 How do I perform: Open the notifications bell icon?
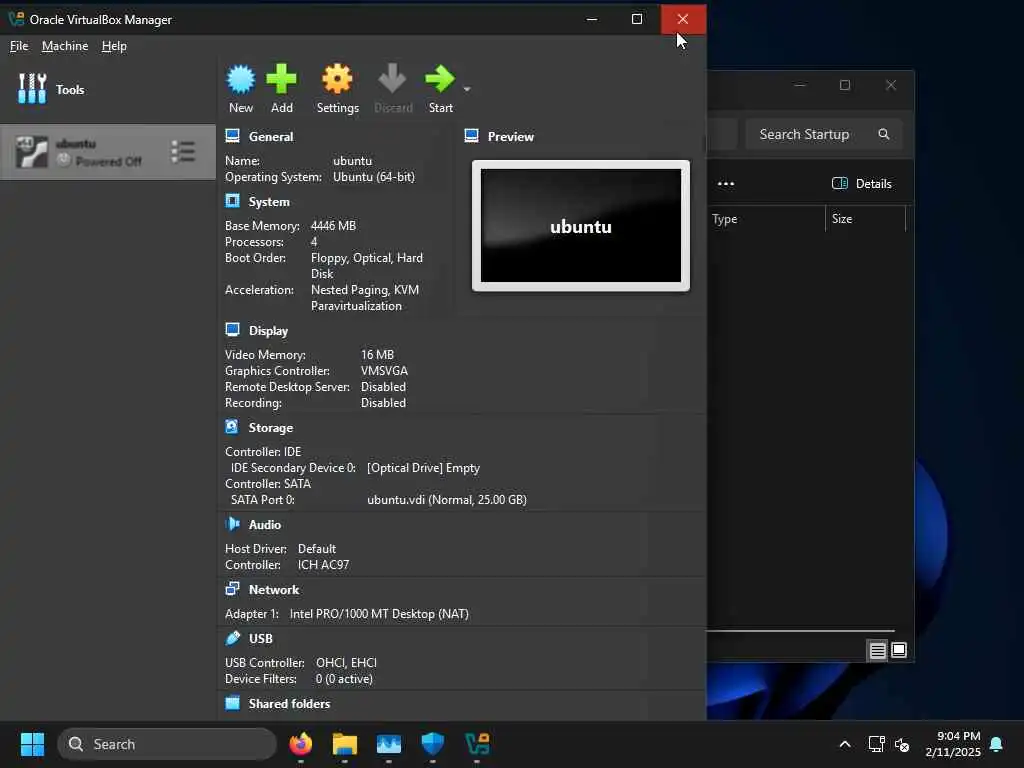coord(996,744)
